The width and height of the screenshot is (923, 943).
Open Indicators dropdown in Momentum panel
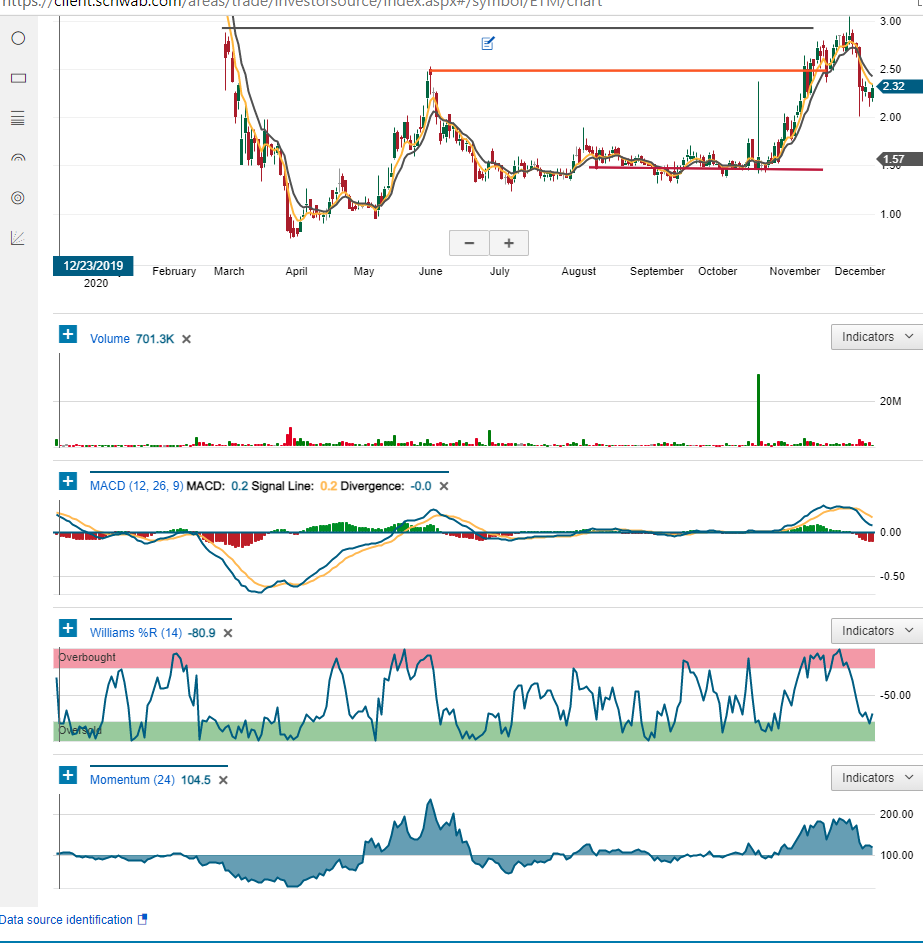(876, 777)
